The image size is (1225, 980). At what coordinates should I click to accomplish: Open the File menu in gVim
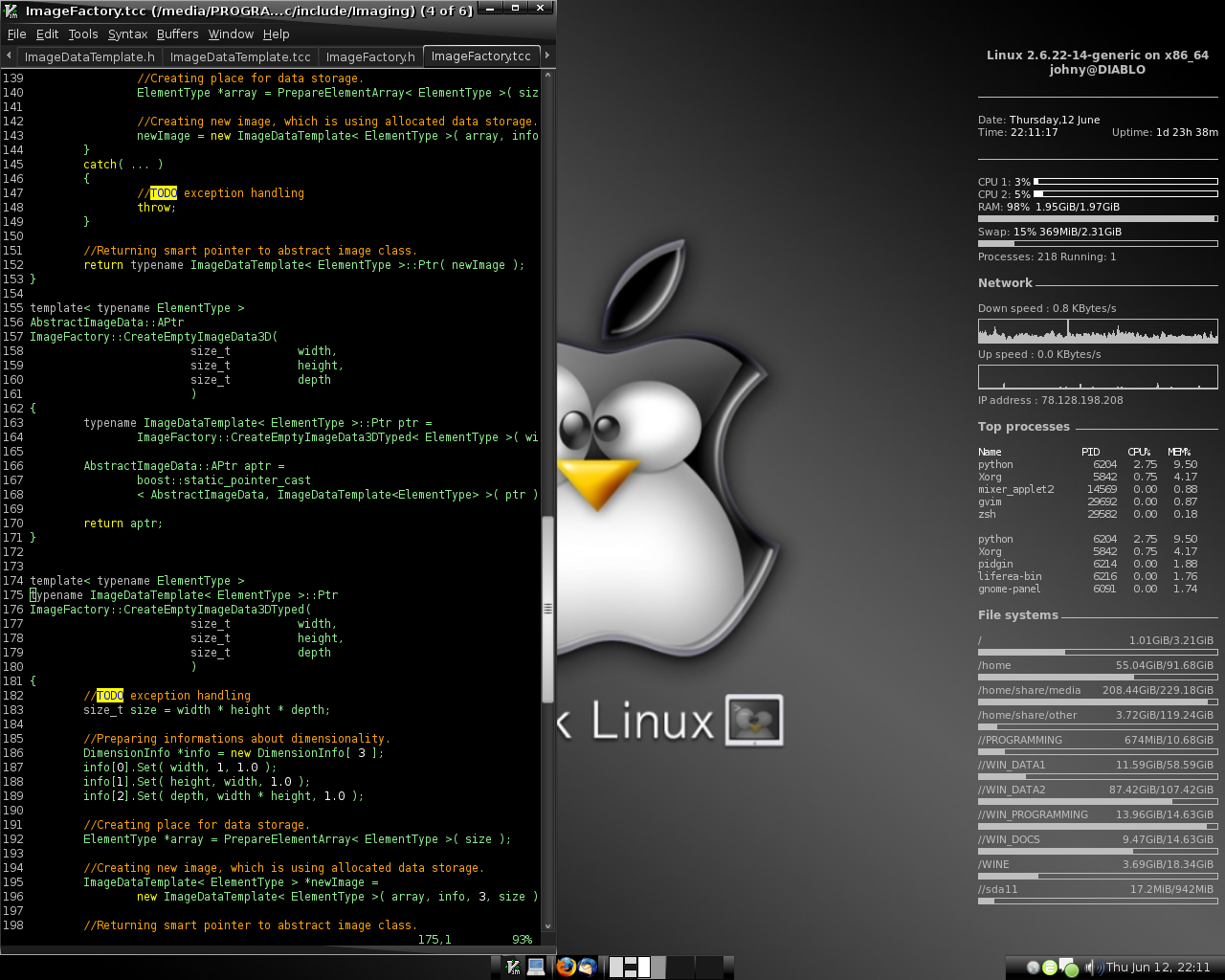(x=17, y=33)
